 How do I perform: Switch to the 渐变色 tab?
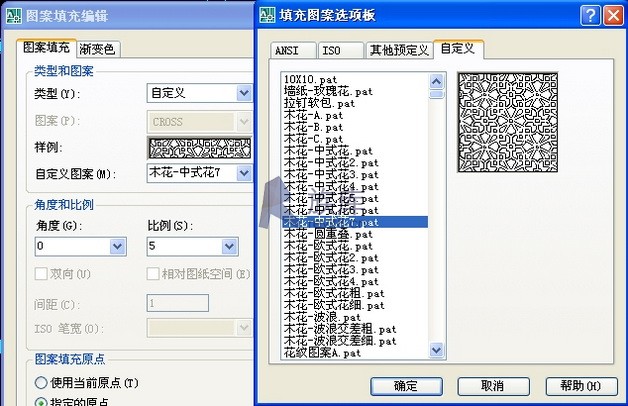coord(97,49)
